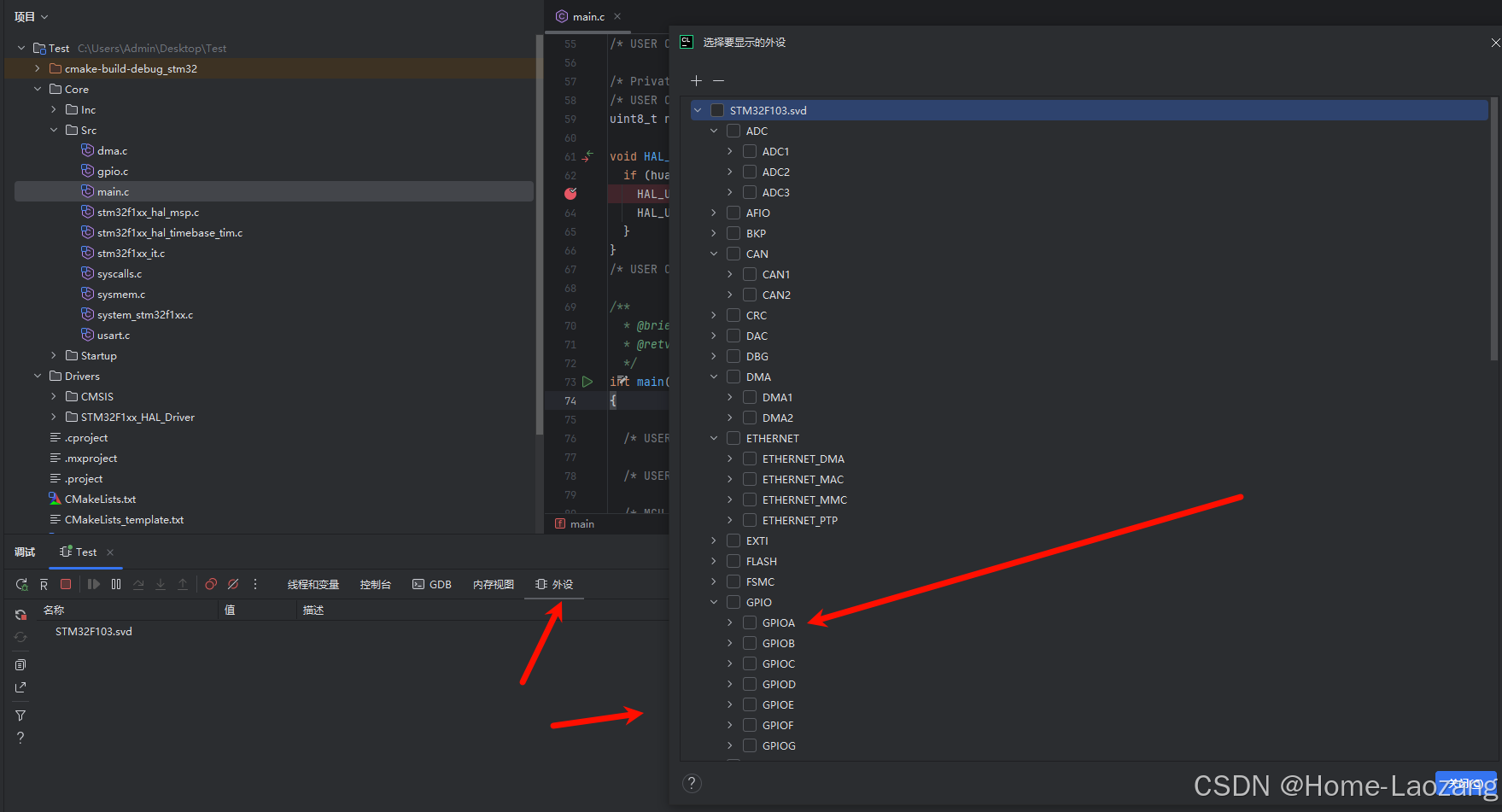Check the FLASH peripheral checkbox

pyautogui.click(x=733, y=561)
